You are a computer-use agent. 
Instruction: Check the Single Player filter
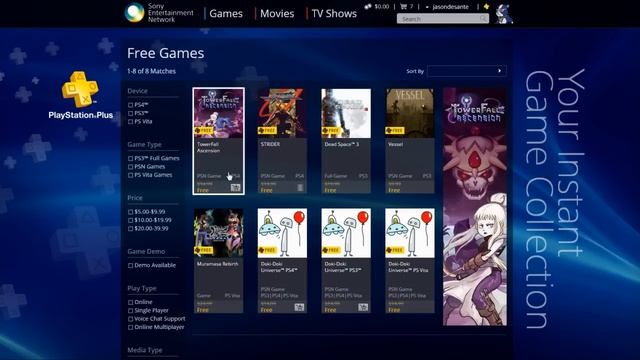point(131,311)
